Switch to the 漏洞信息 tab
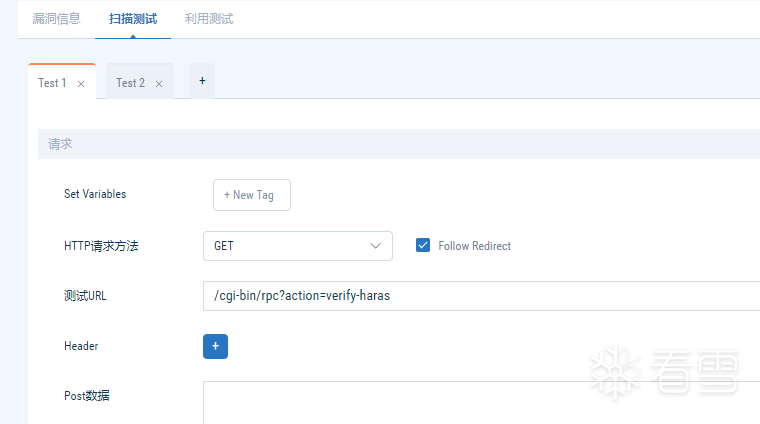The width and height of the screenshot is (760, 424). coord(56,18)
